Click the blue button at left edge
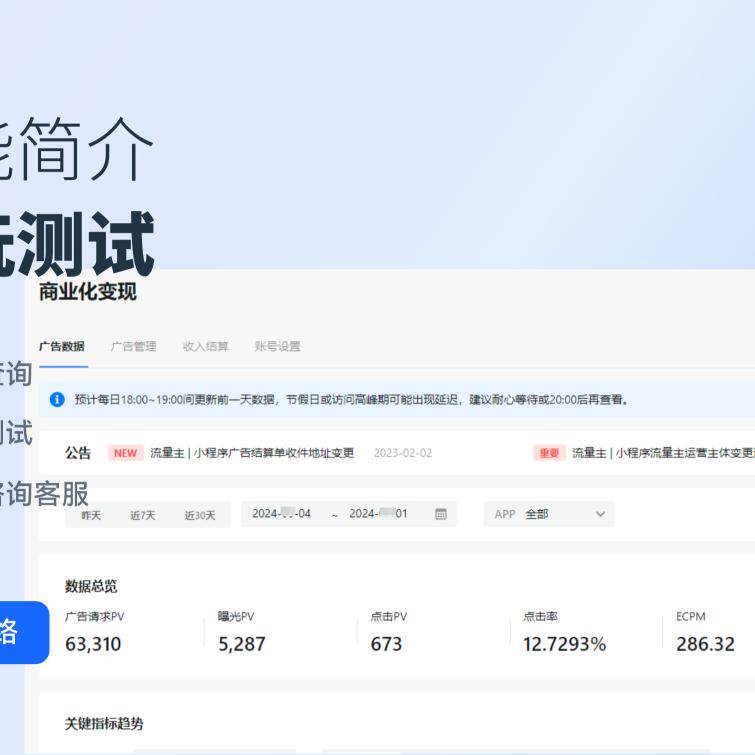The width and height of the screenshot is (755, 755). (24, 632)
